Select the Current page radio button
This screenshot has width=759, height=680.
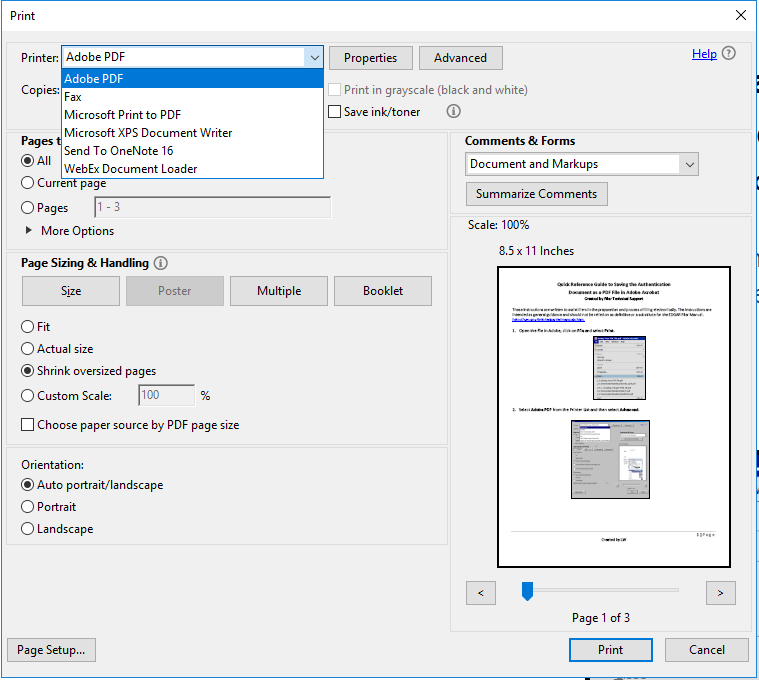28,183
